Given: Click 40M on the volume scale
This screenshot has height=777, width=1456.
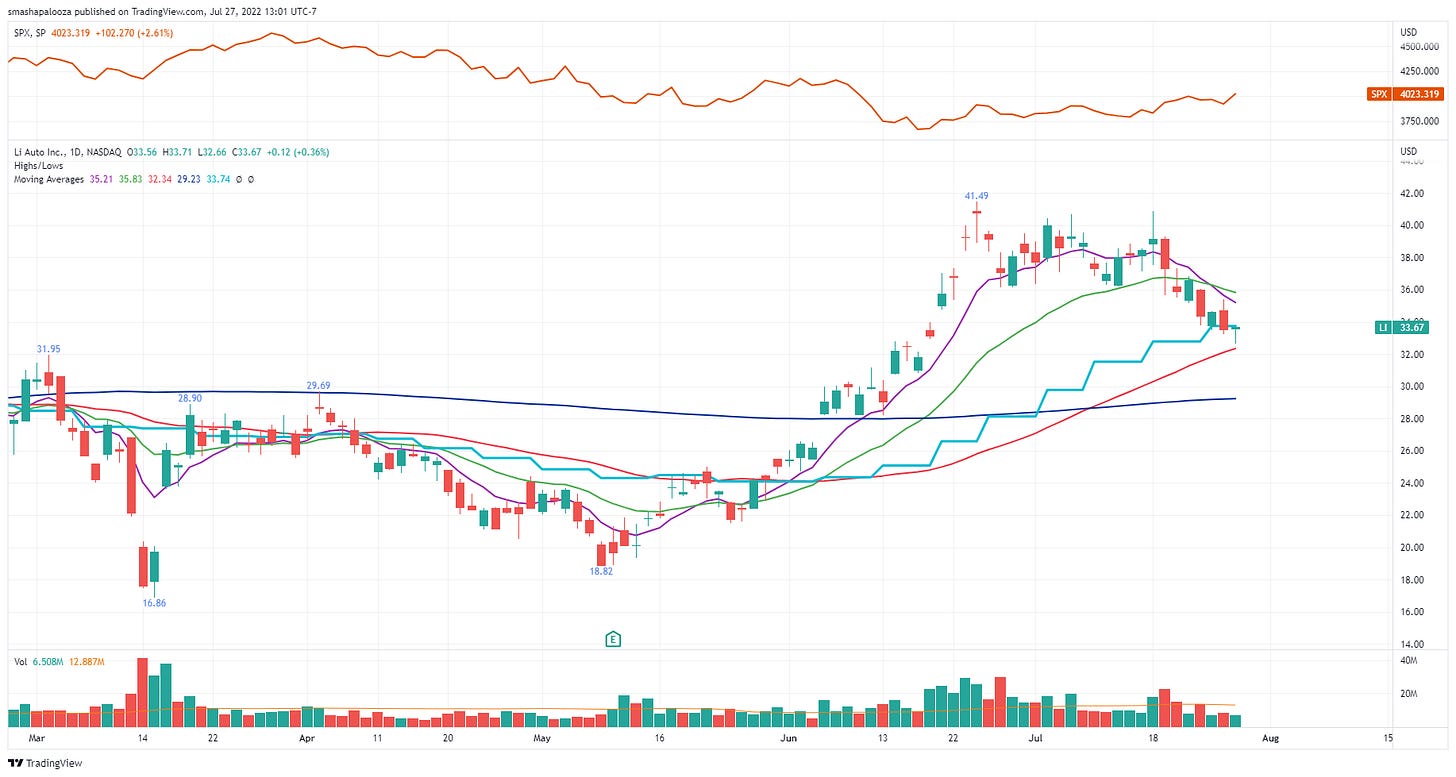Looking at the screenshot, I should click(x=1409, y=661).
